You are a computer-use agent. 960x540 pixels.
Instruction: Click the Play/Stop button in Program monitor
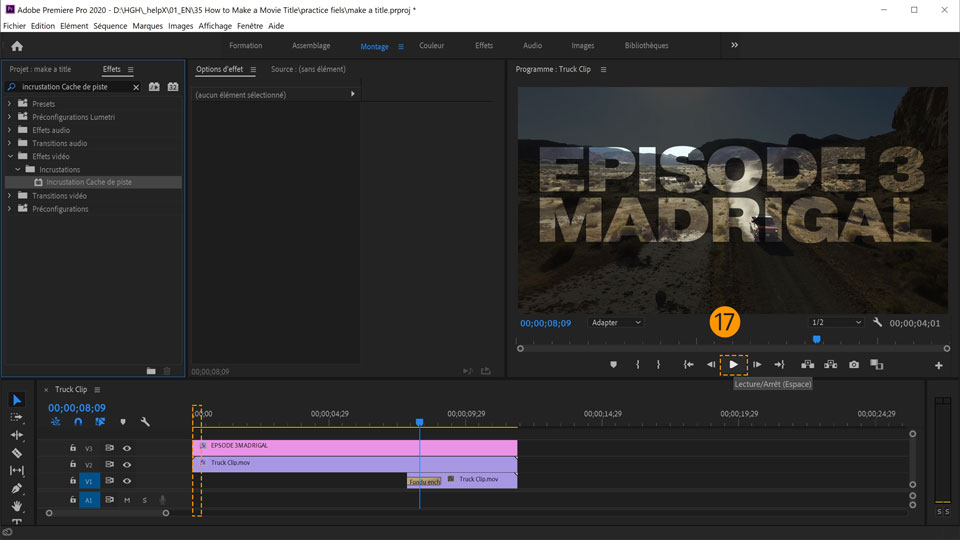pos(733,365)
